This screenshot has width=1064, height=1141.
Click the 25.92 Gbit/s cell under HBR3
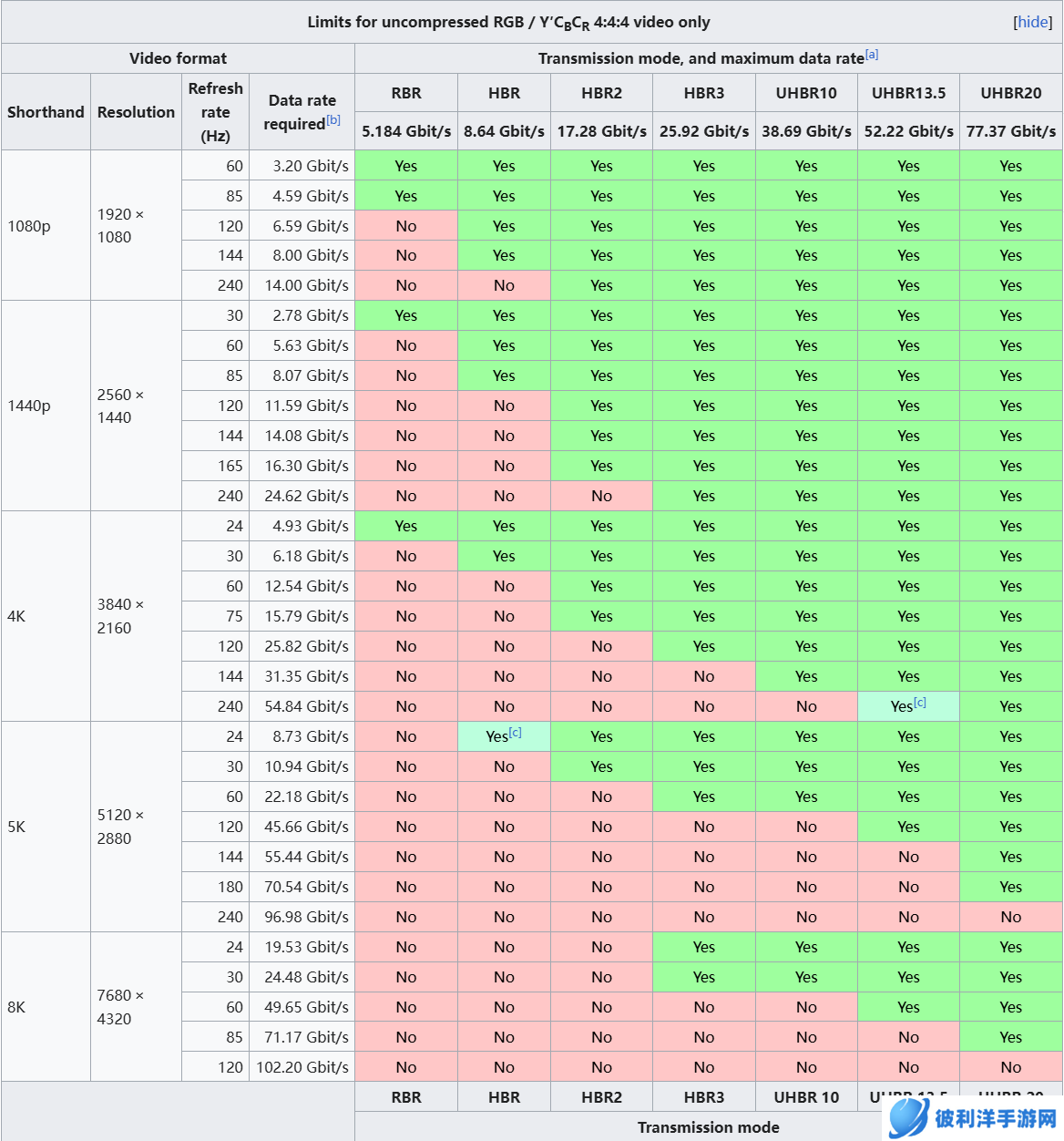click(x=704, y=131)
